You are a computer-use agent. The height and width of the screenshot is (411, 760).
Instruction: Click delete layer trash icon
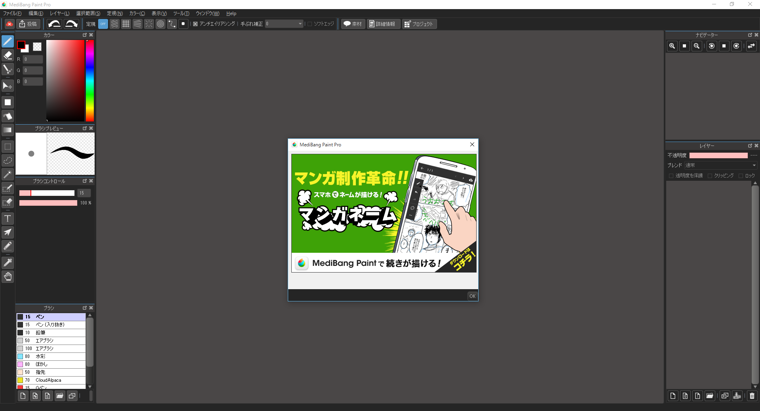click(752, 396)
